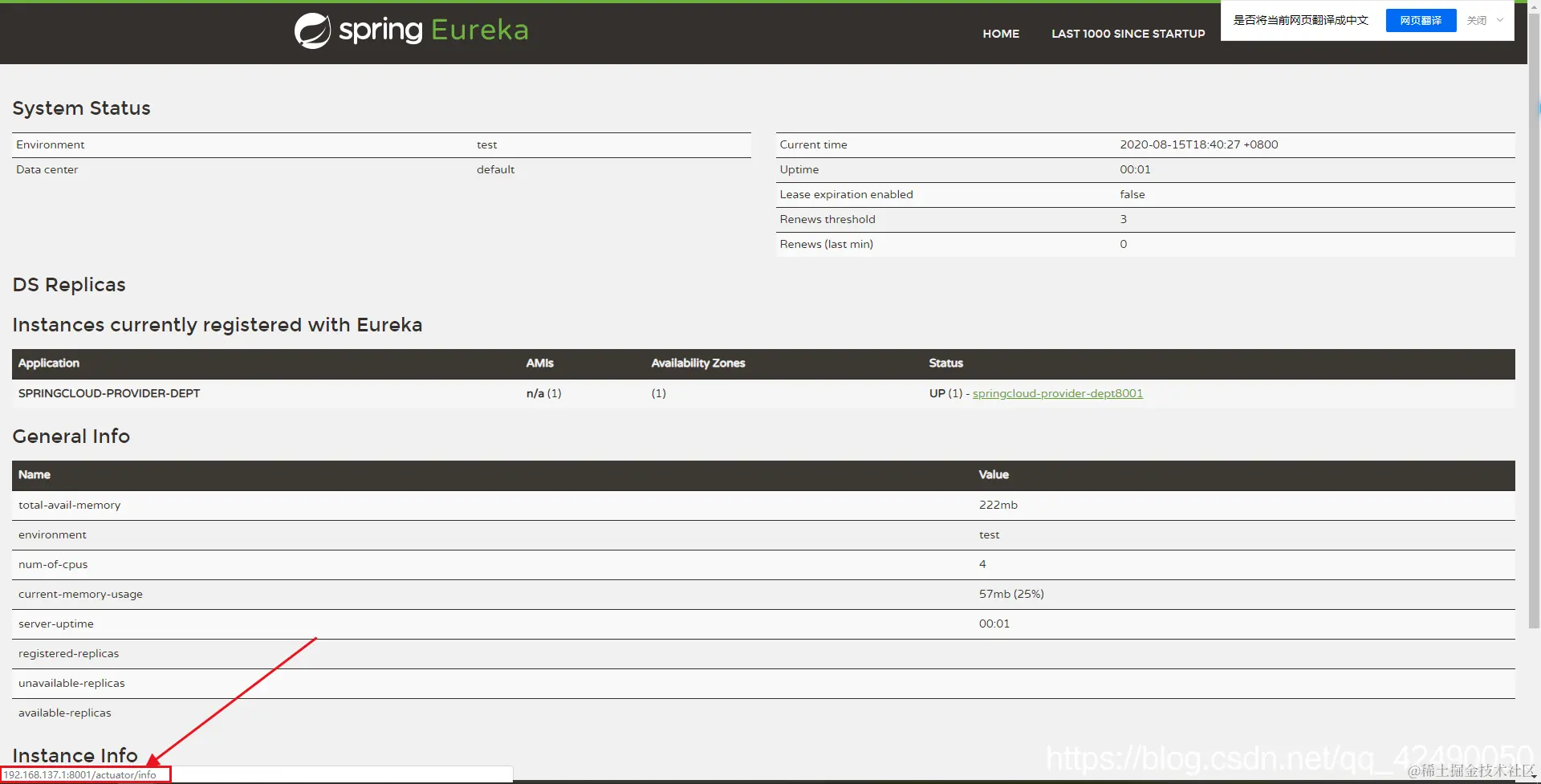This screenshot has width=1541, height=784.
Task: Click the blue 网页翻译 translate button
Action: (1421, 20)
